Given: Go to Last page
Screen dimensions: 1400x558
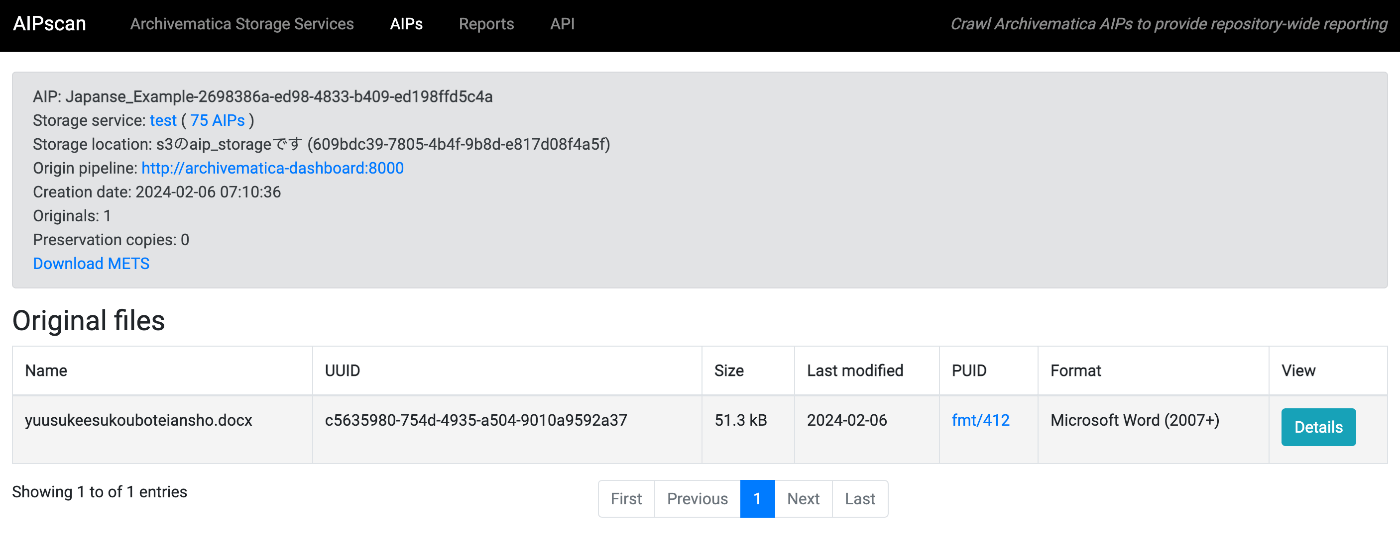Looking at the screenshot, I should tap(860, 499).
